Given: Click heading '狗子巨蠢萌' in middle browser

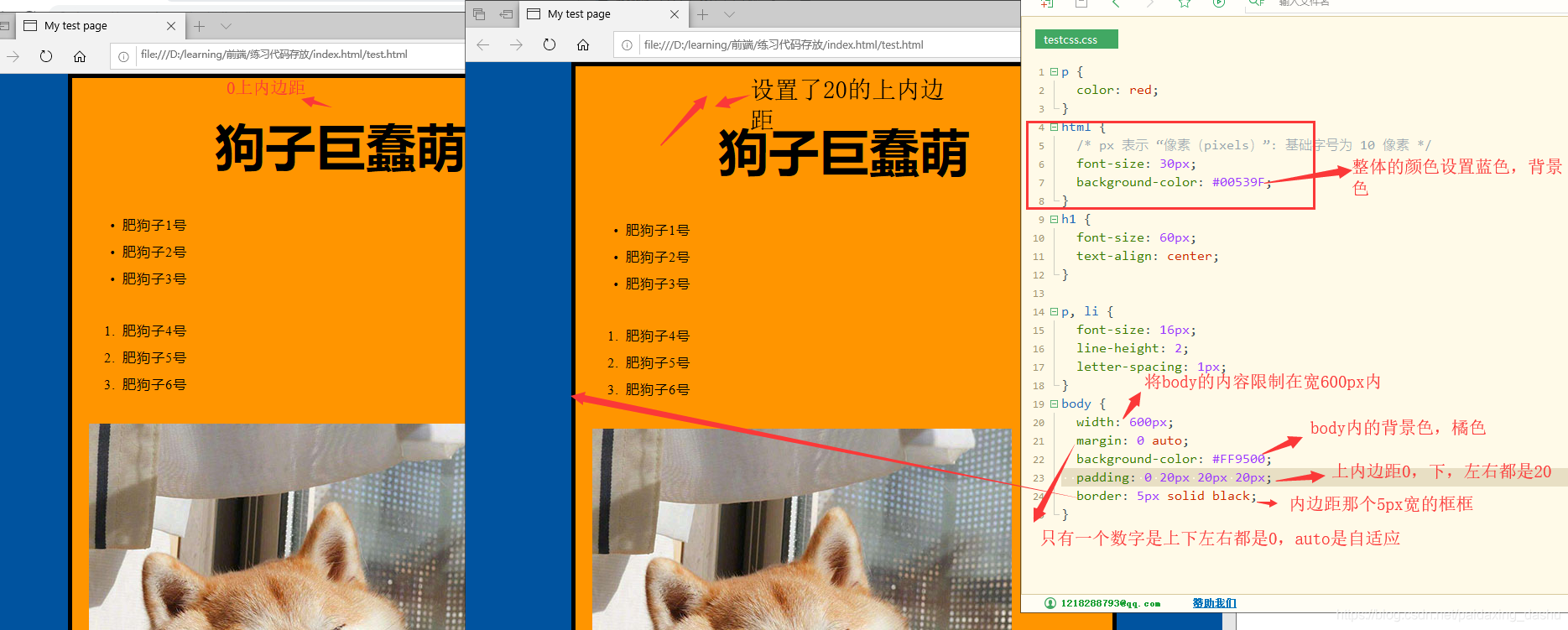Looking at the screenshot, I should click(843, 154).
